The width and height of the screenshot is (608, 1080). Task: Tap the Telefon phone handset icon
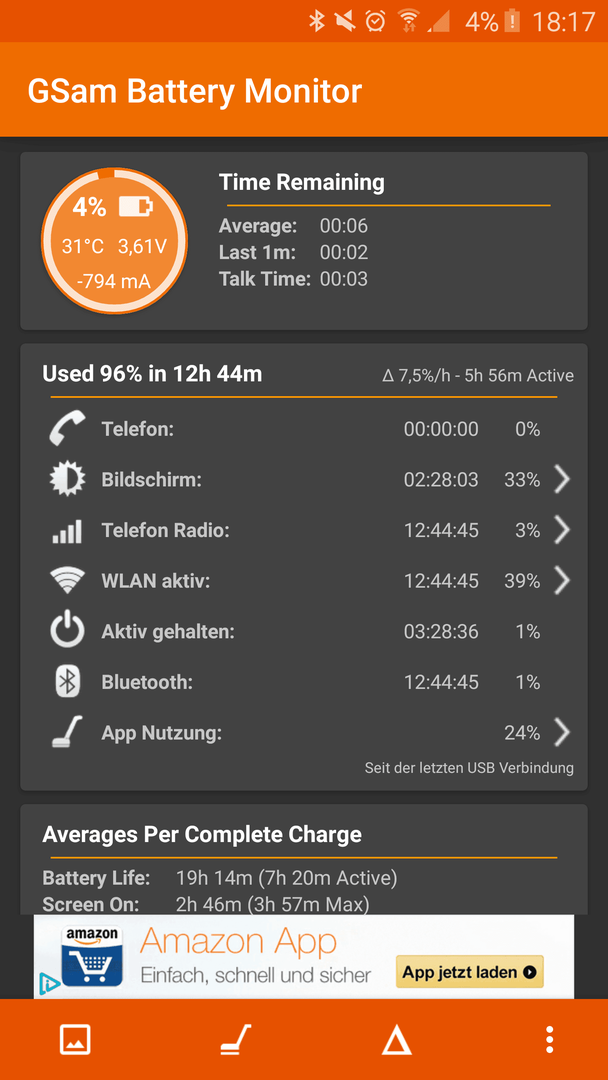tap(67, 428)
